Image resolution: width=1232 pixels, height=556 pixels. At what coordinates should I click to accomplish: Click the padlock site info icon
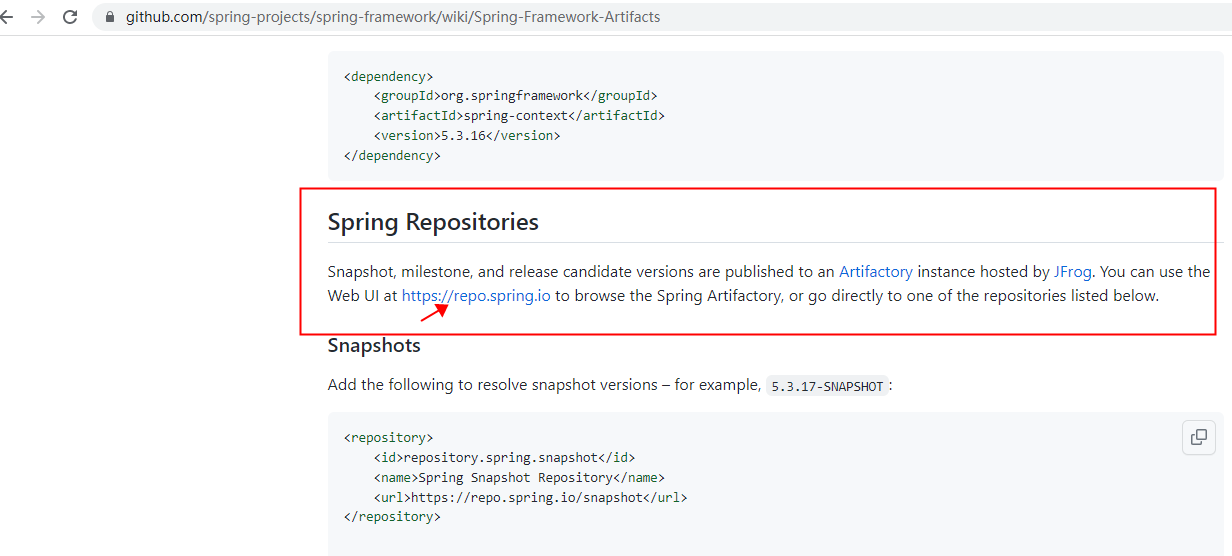[110, 17]
